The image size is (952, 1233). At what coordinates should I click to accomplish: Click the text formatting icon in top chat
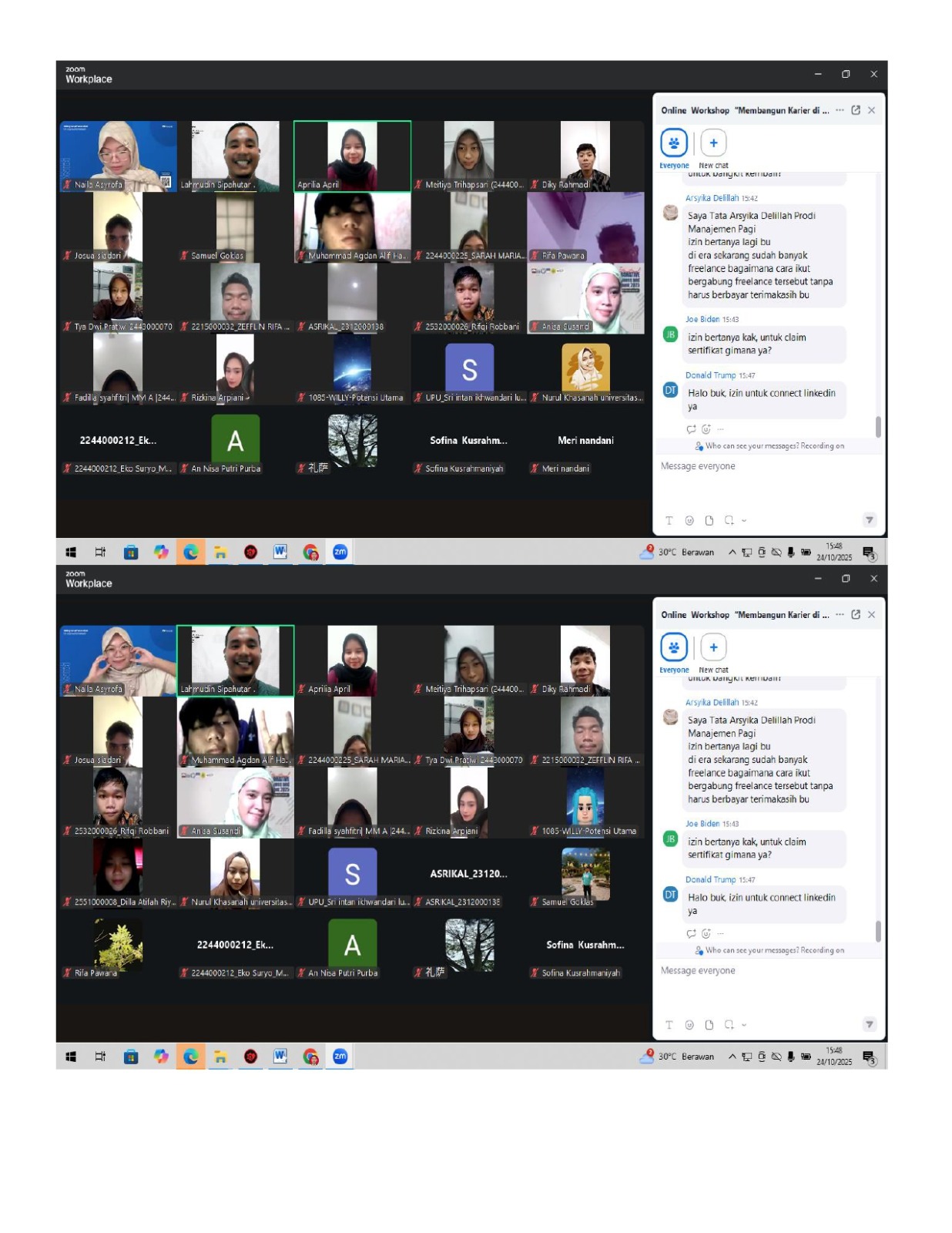click(x=669, y=520)
